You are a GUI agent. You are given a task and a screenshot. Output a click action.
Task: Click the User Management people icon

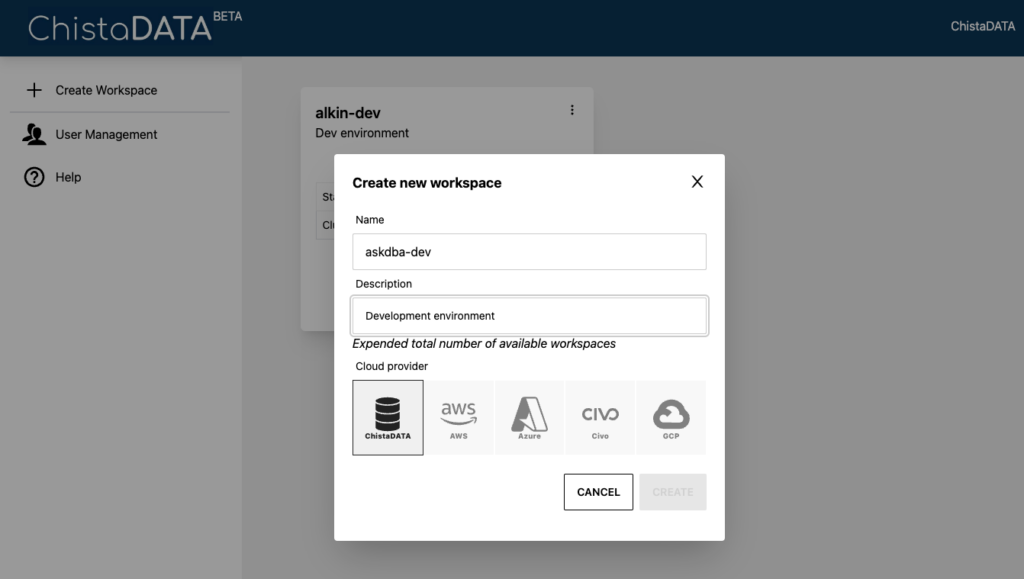(34, 134)
